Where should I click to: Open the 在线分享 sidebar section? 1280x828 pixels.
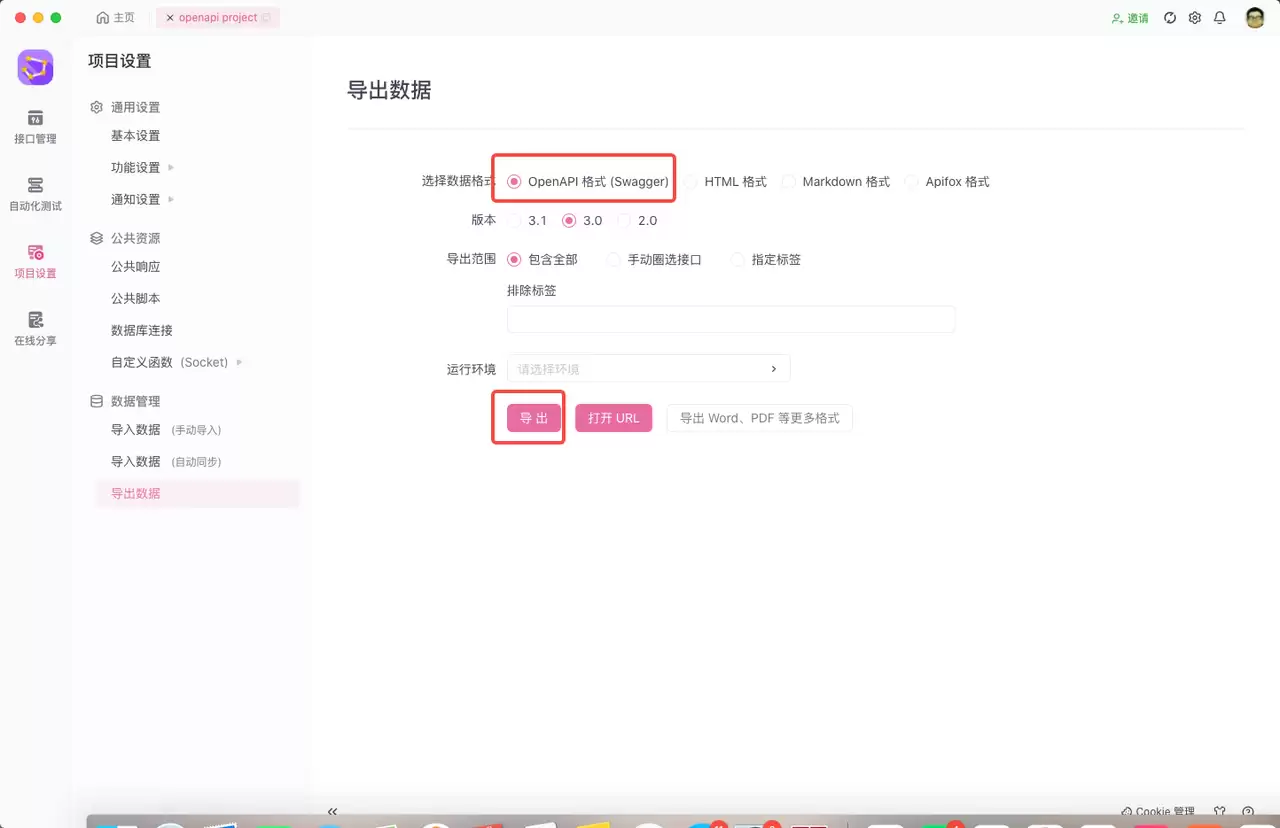pos(35,328)
